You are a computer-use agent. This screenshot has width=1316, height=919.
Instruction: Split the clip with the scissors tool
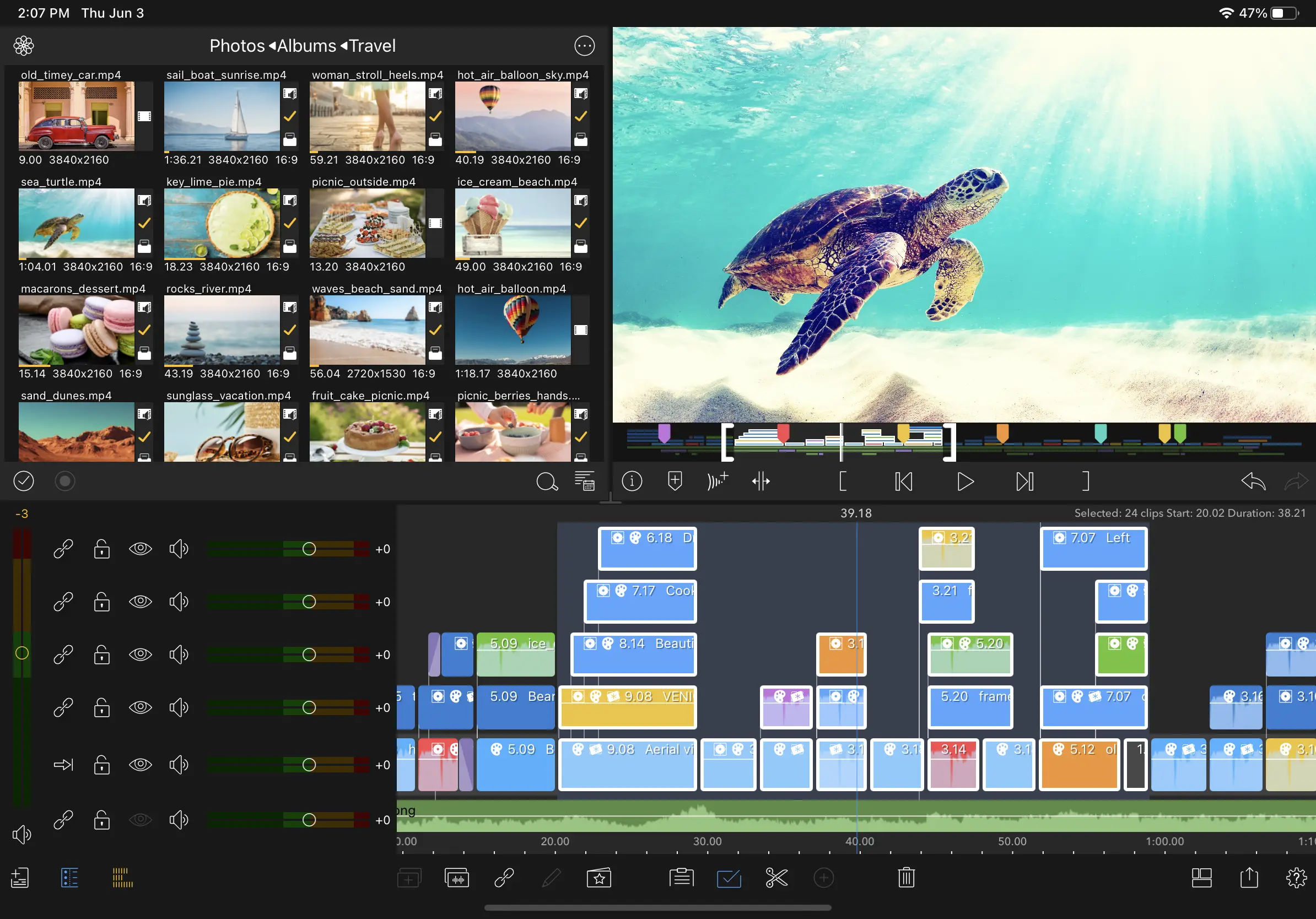coord(776,878)
